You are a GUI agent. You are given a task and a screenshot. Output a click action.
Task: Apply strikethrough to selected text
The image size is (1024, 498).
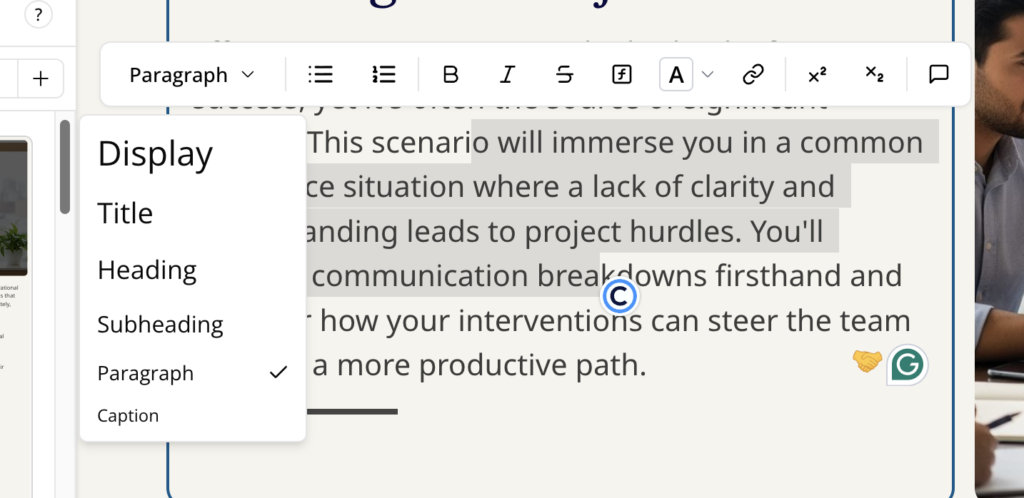565,74
